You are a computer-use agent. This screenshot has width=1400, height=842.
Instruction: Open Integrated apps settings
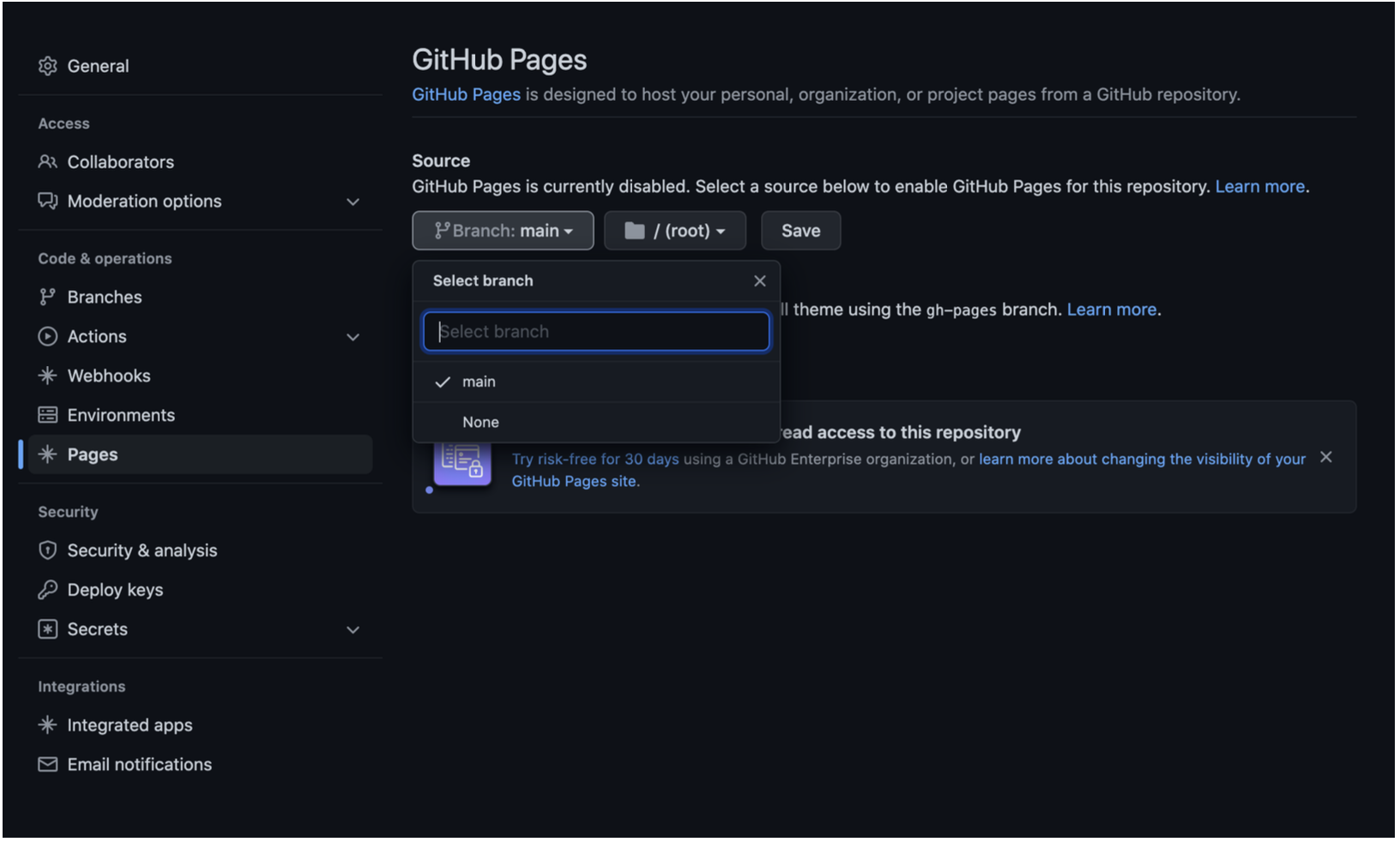point(130,726)
